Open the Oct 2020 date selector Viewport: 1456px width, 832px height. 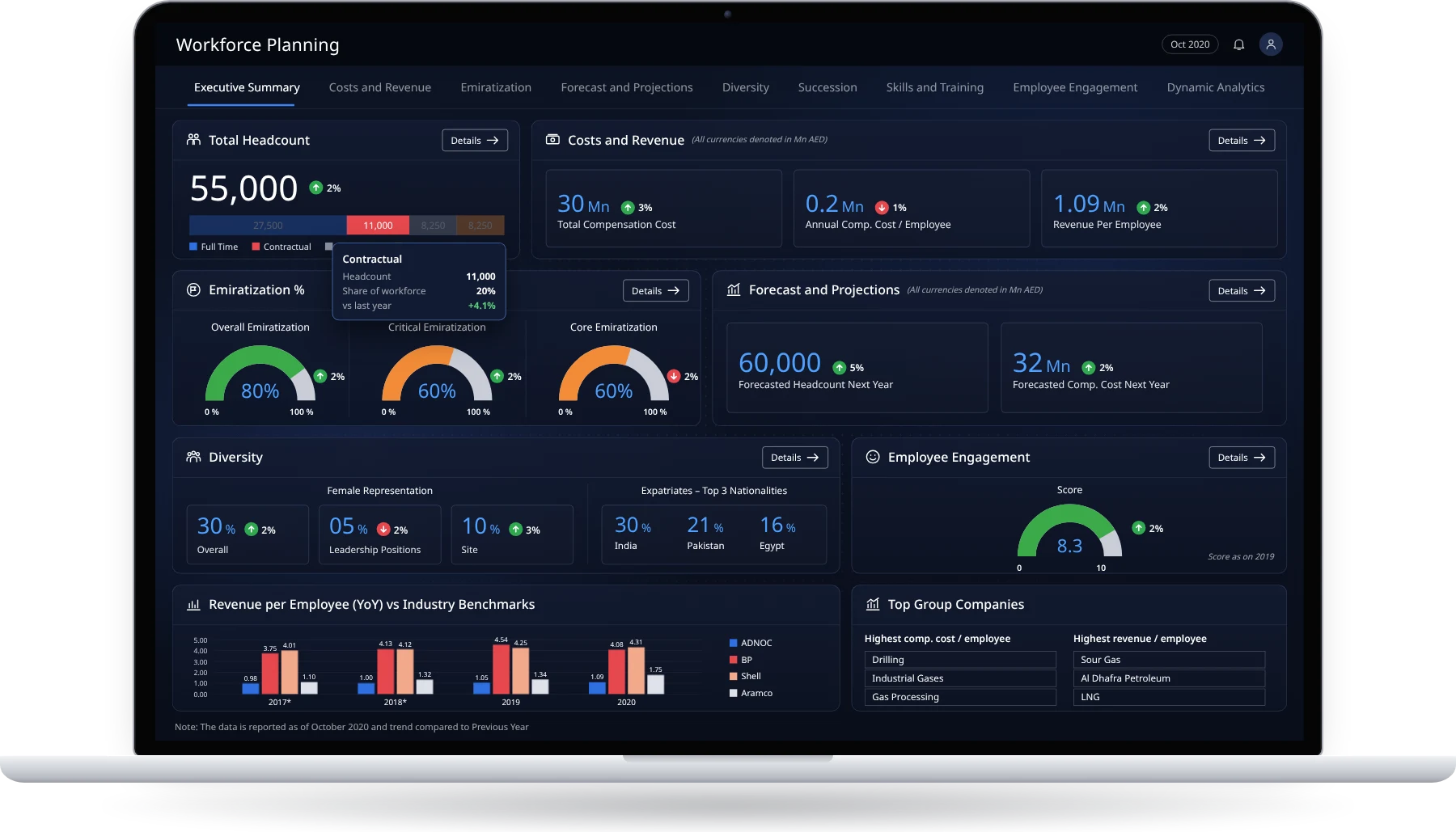(x=1190, y=44)
